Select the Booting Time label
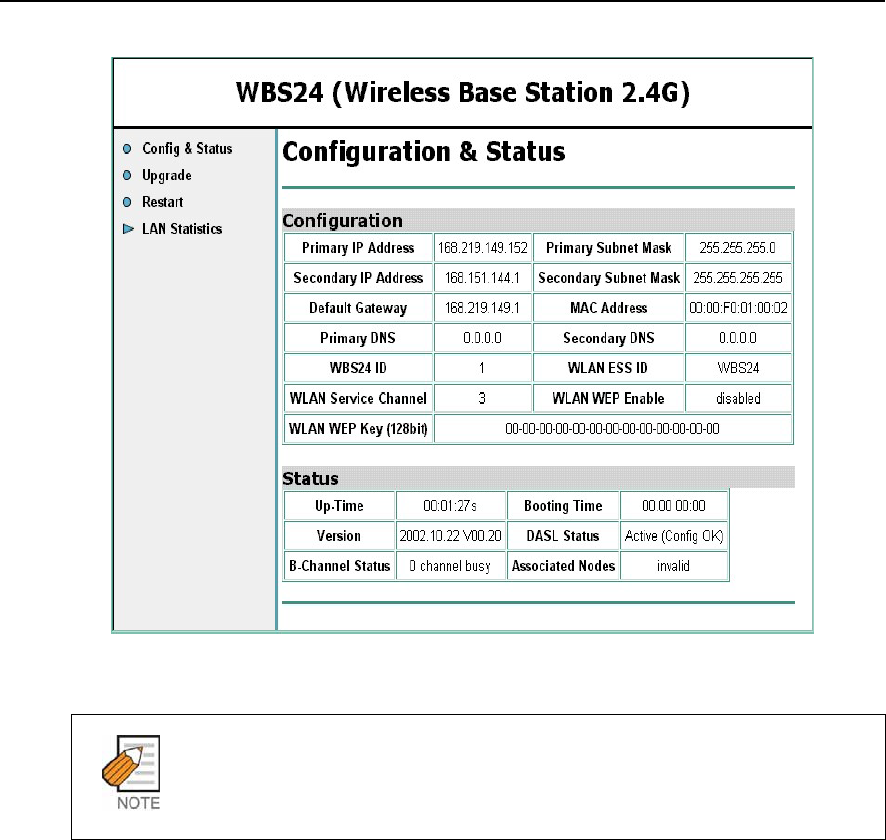Screen dimensions: 886x840 pyautogui.click(x=563, y=506)
